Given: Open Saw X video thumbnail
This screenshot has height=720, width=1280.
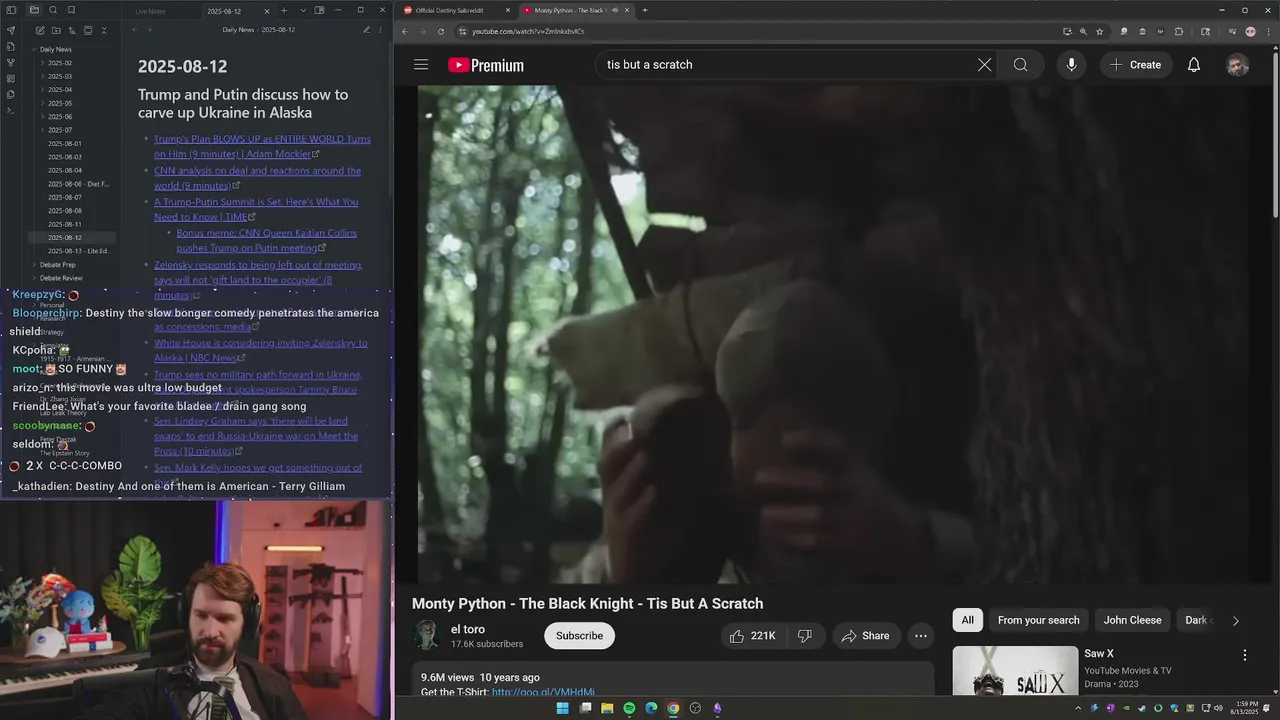Looking at the screenshot, I should click(1014, 671).
